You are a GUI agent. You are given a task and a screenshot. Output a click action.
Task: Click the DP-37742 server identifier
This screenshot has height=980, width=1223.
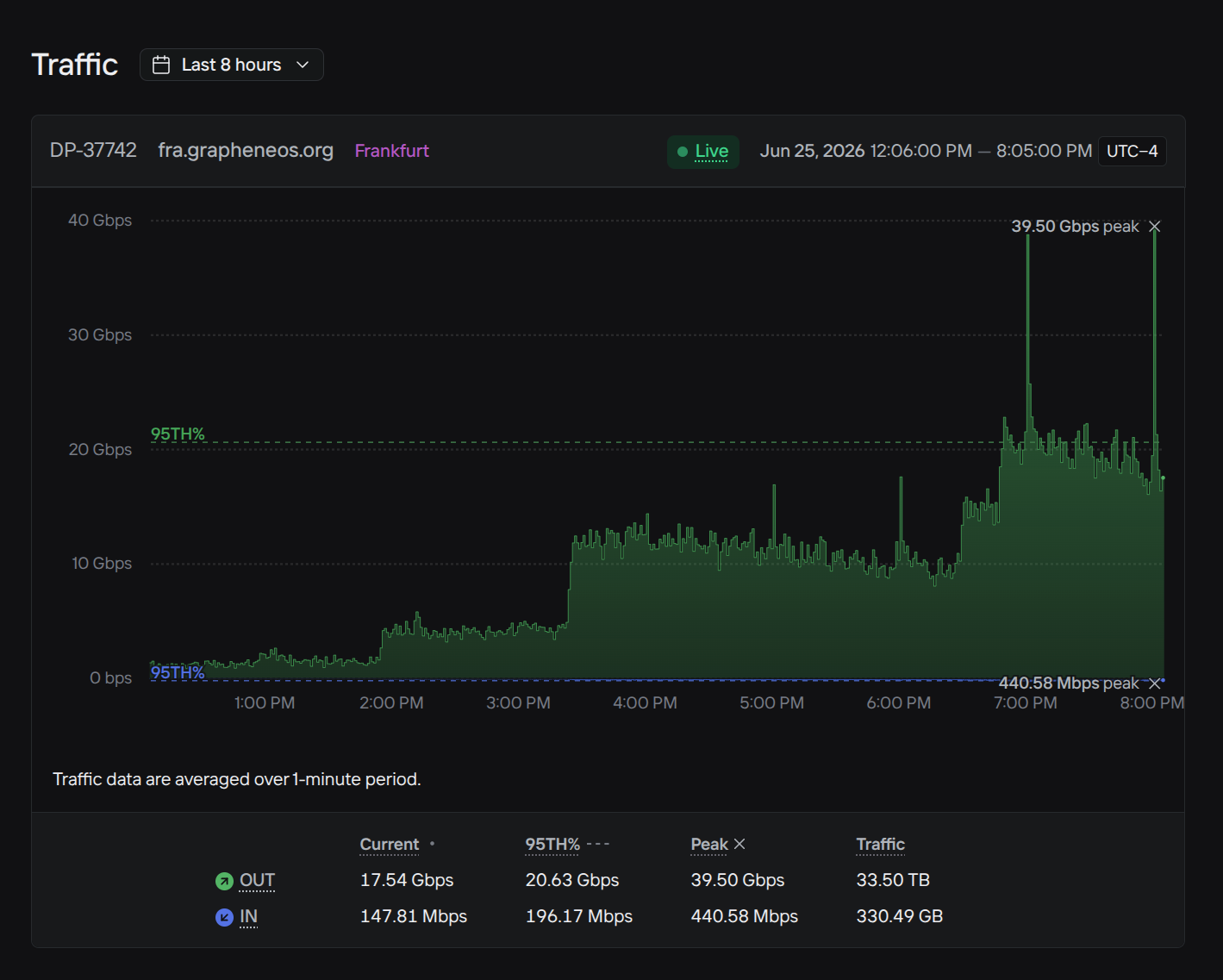tap(93, 150)
